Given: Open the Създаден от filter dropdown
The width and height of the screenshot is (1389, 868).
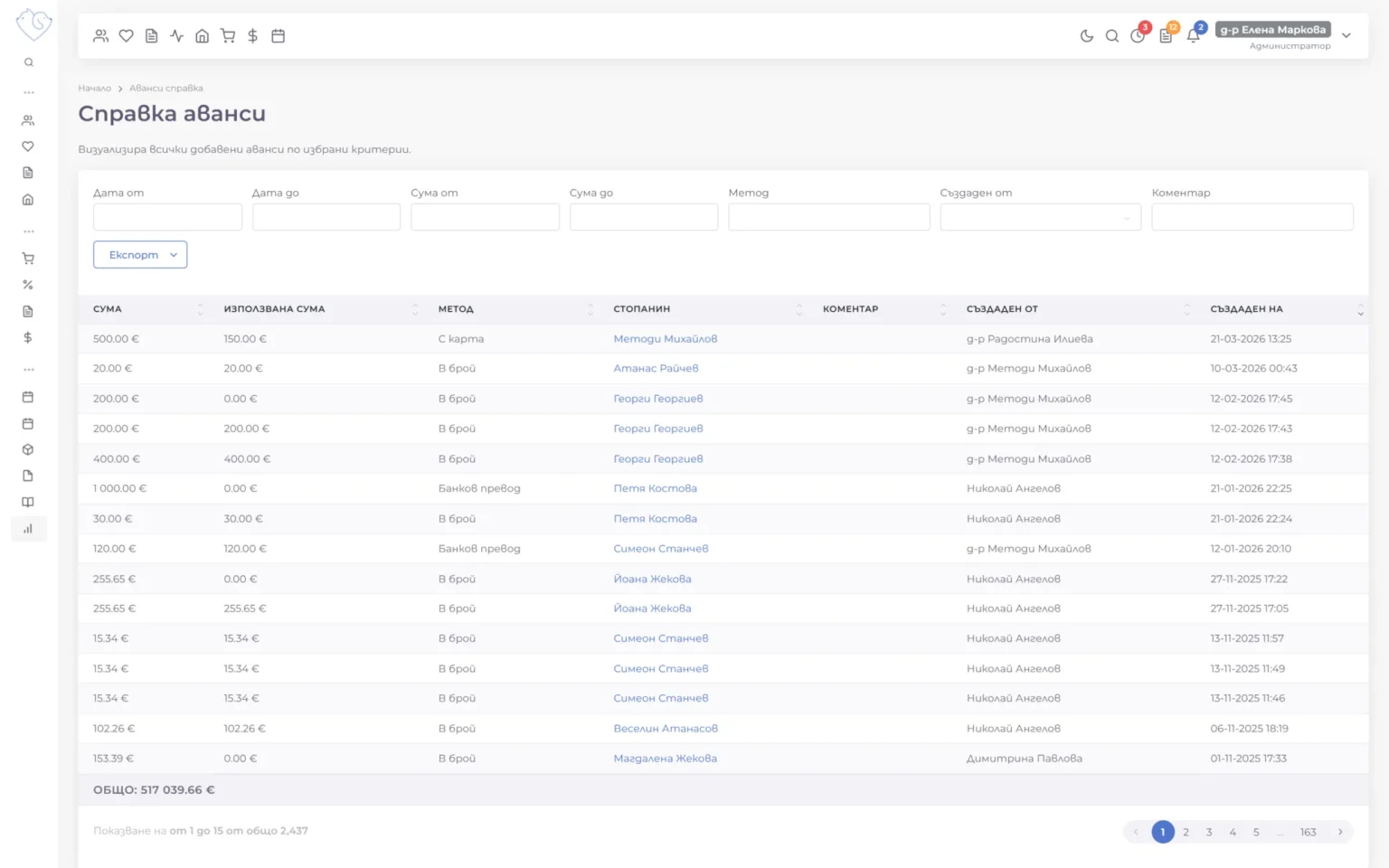Looking at the screenshot, I should pyautogui.click(x=1041, y=217).
